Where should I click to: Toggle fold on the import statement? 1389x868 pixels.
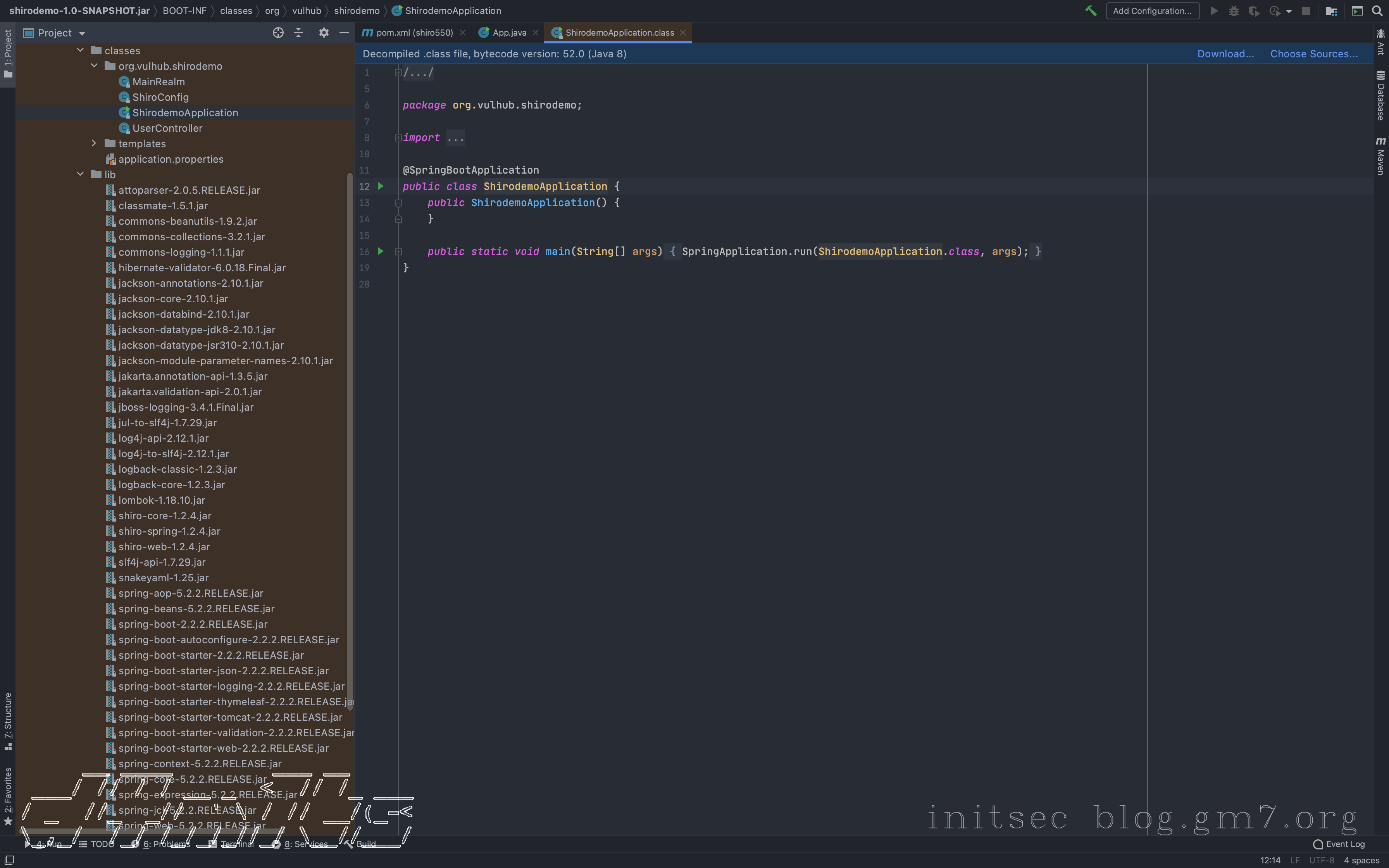[x=398, y=138]
